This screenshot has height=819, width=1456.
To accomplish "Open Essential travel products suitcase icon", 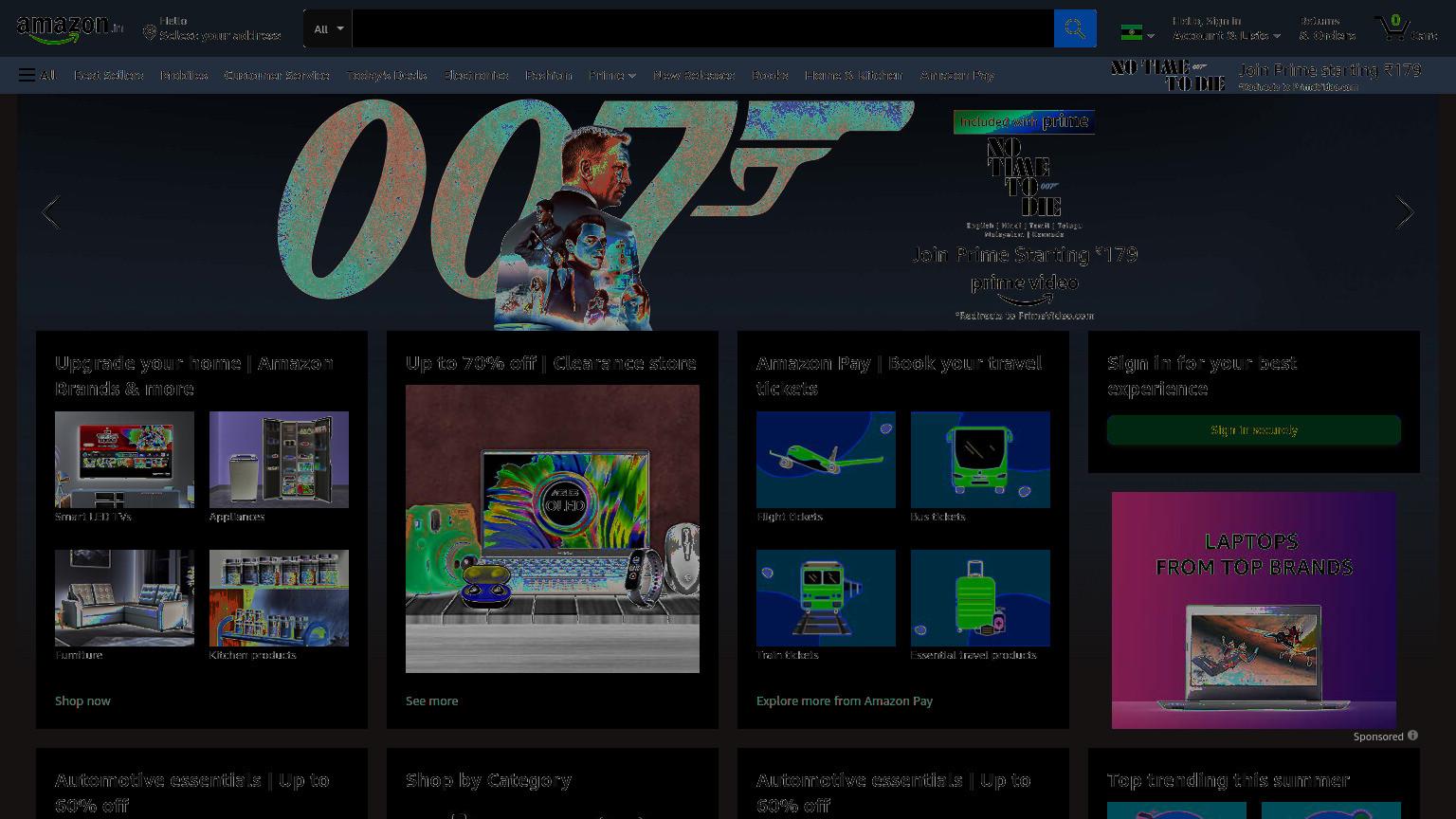I will pos(980,598).
